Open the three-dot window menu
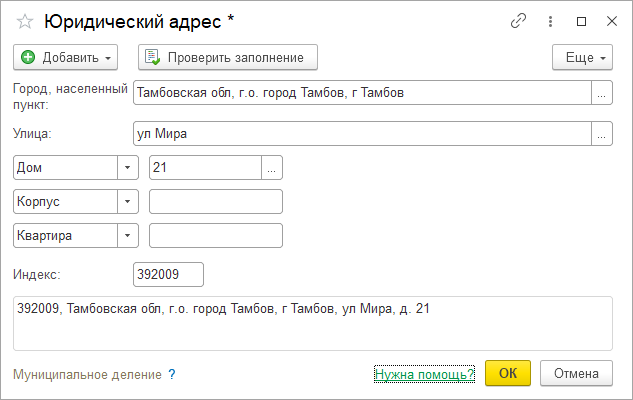 [550, 20]
